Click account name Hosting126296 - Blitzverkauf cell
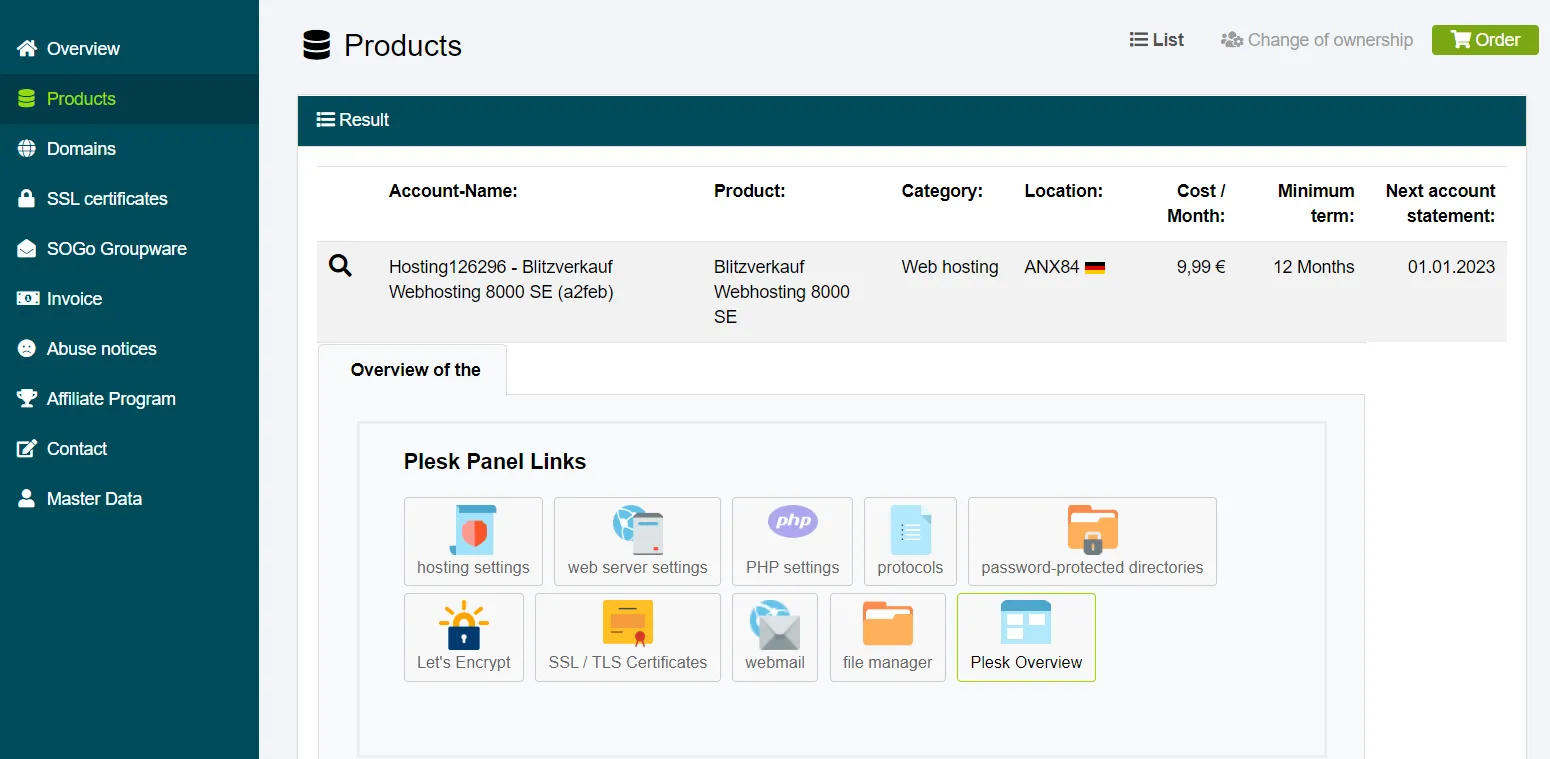 coord(501,280)
